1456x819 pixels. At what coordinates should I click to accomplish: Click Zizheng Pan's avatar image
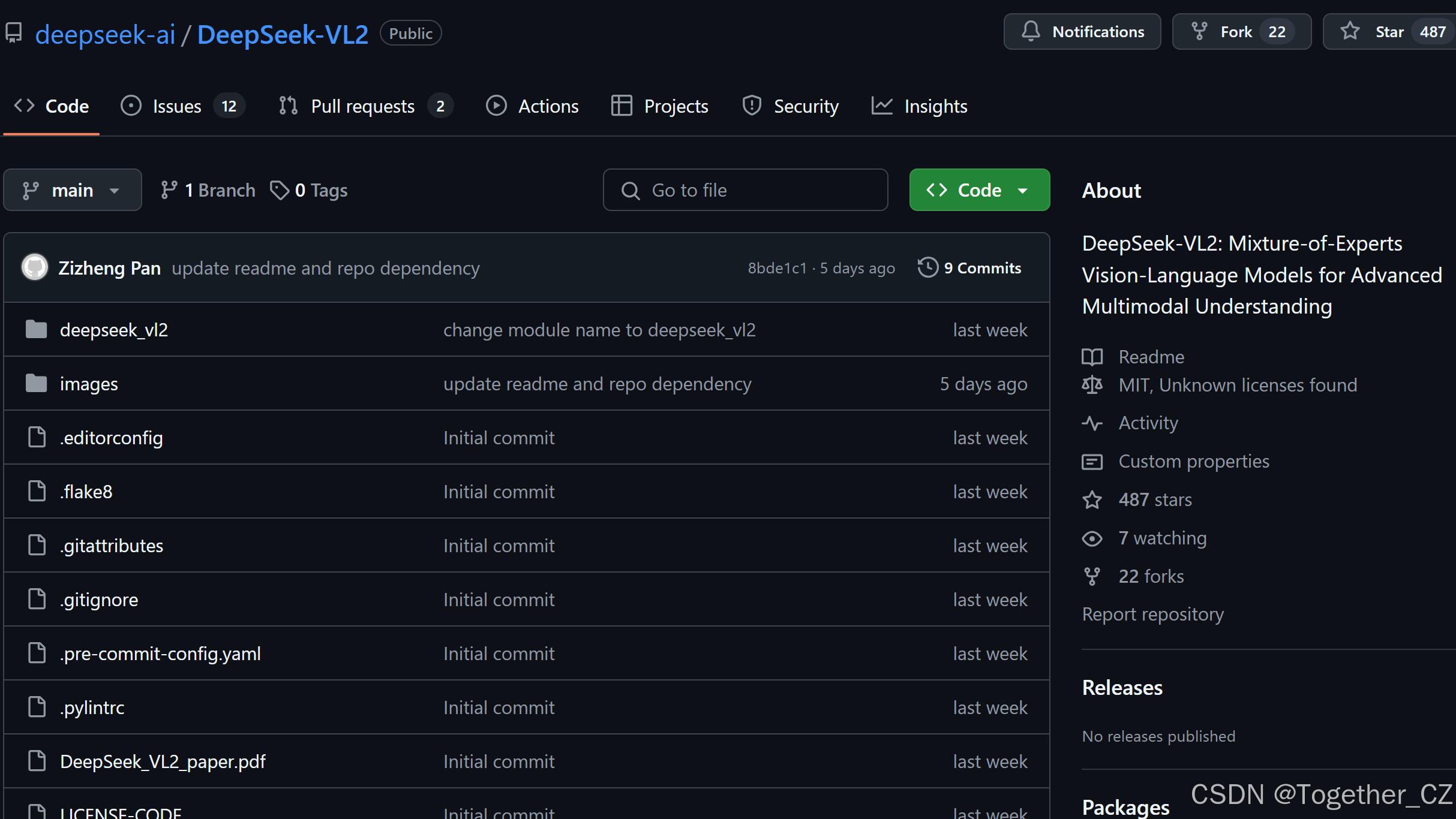(x=35, y=267)
